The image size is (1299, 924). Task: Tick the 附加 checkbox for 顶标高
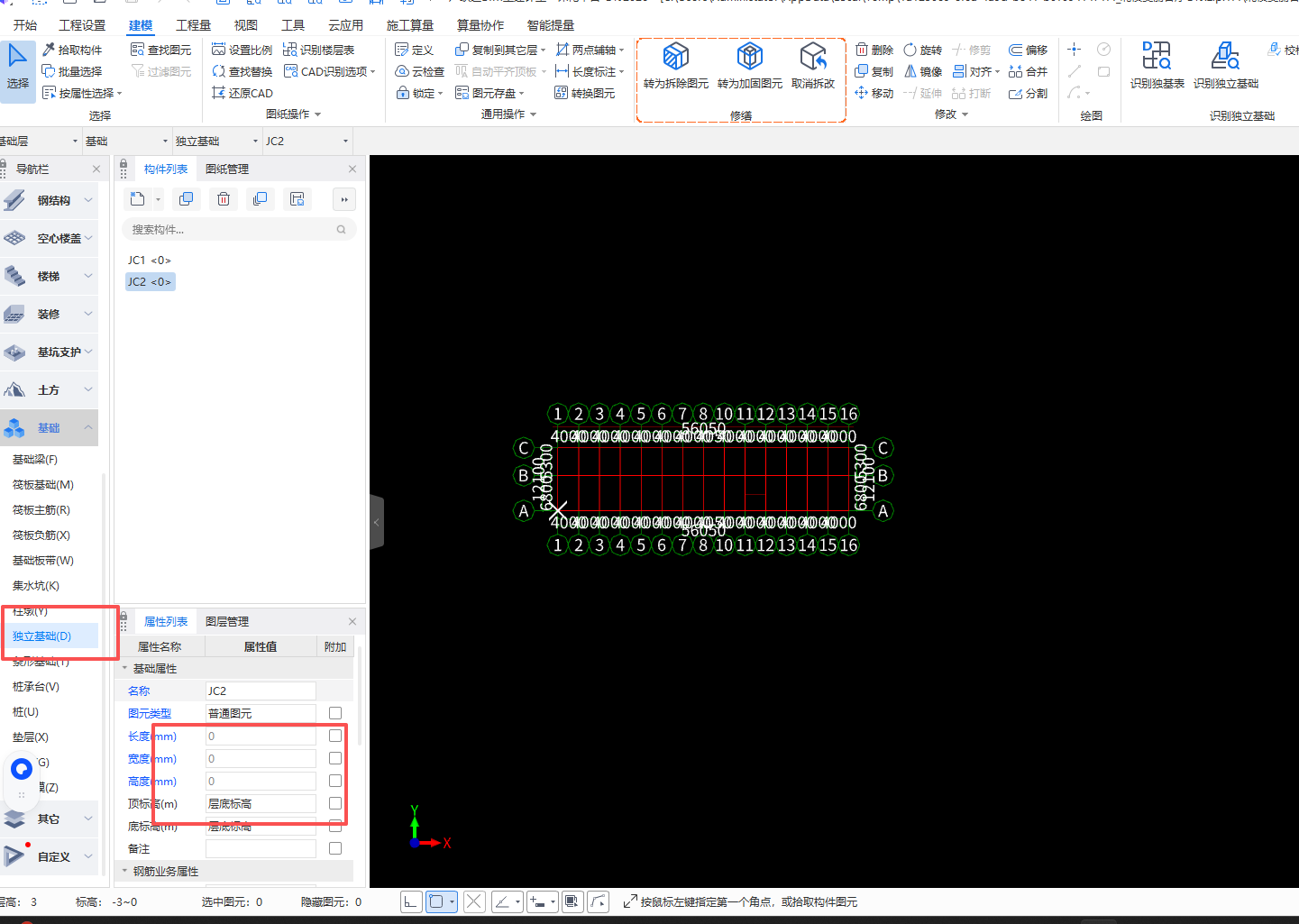coord(335,803)
